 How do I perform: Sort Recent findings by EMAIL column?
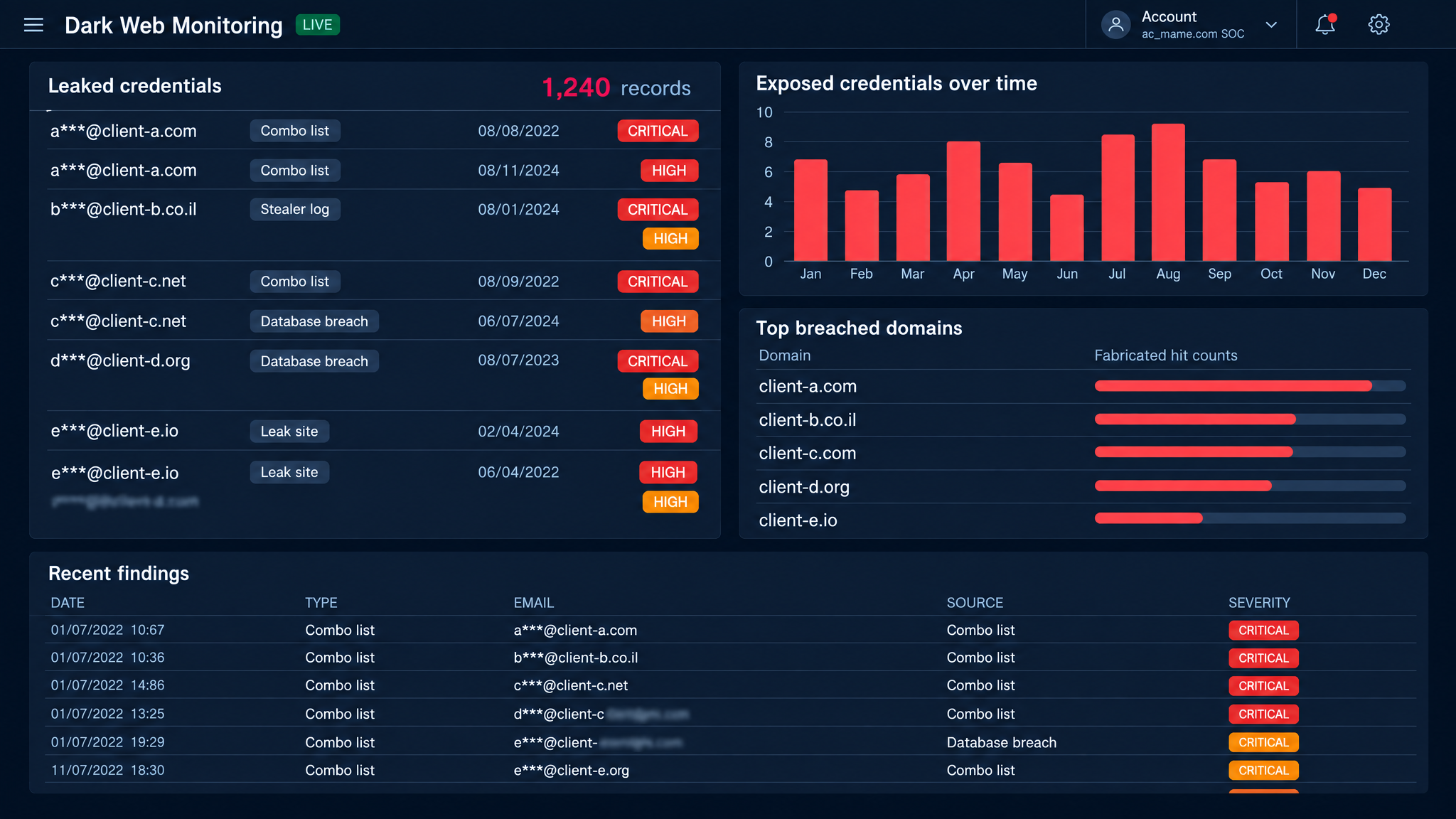[x=534, y=603]
